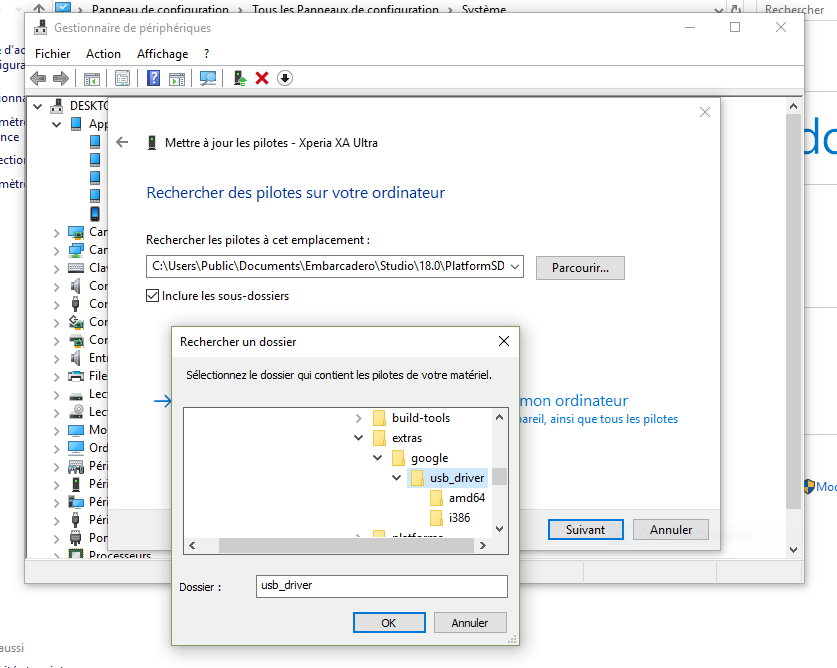Click the Forward arrow toolbar icon
837x668 pixels.
pyautogui.click(x=61, y=78)
